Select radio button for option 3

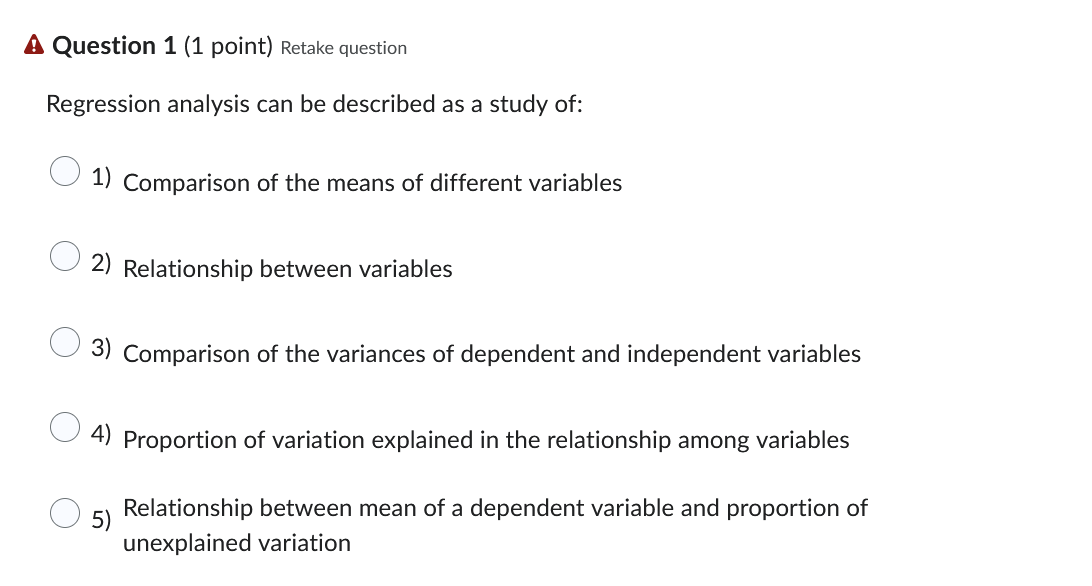[x=64, y=343]
